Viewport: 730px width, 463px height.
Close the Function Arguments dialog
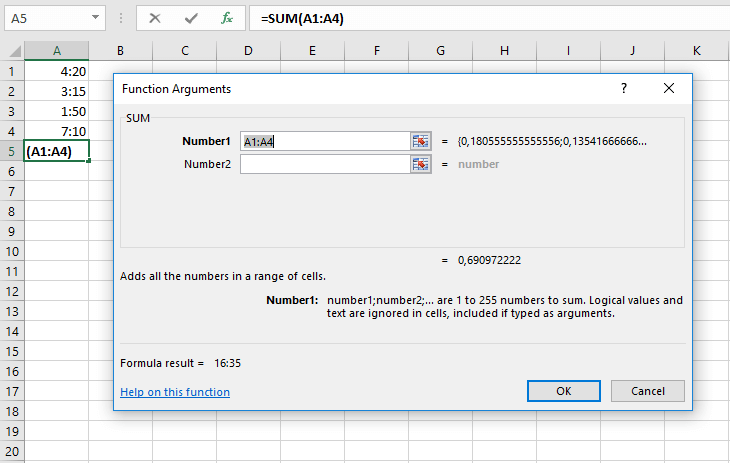coord(669,88)
